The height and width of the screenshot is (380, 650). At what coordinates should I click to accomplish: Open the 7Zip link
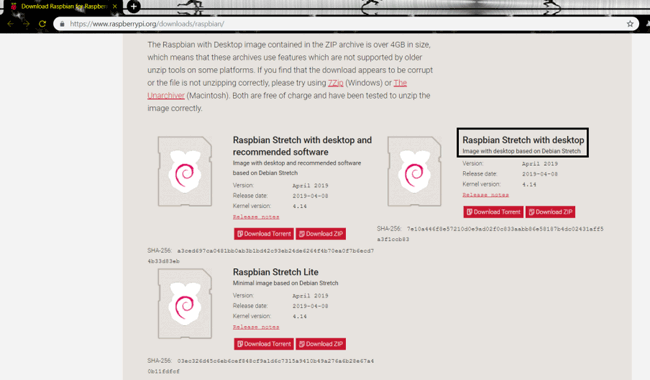[335, 83]
